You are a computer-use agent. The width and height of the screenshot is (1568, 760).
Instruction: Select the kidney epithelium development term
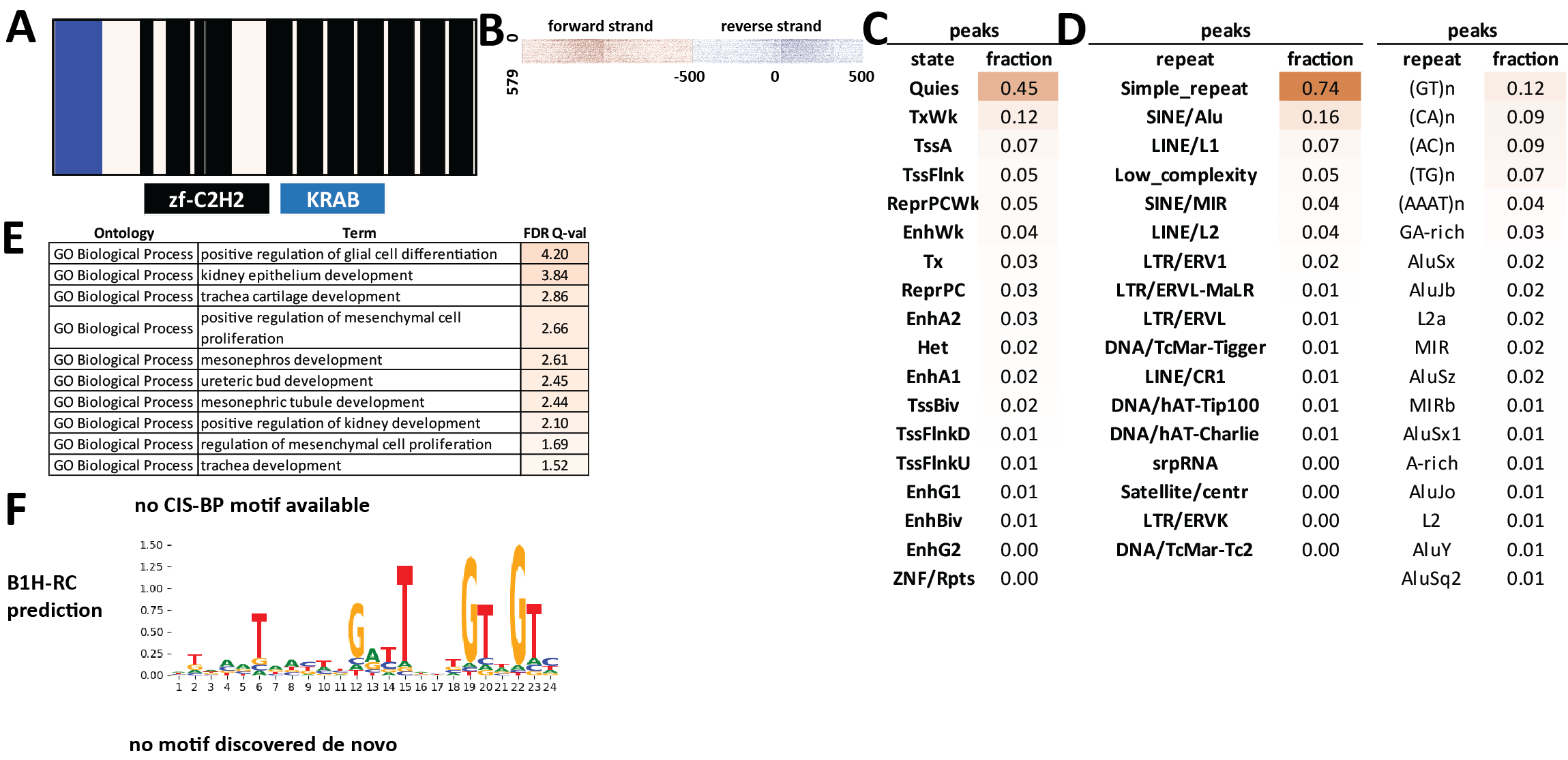(x=306, y=275)
